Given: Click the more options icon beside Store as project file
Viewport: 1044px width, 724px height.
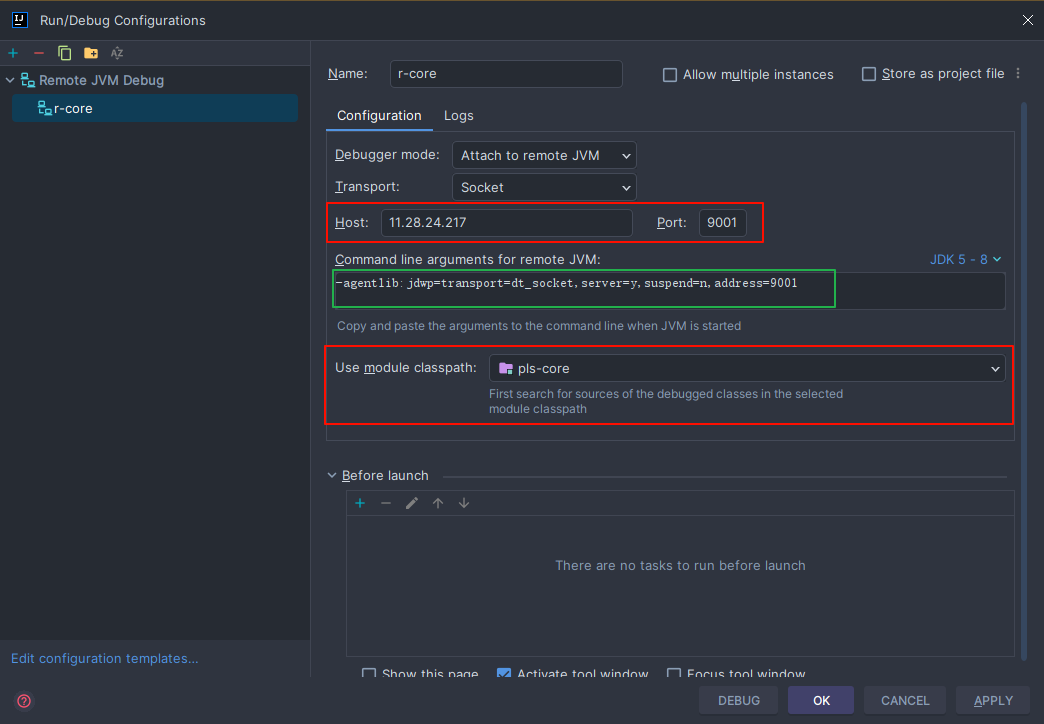Looking at the screenshot, I should tap(1018, 74).
